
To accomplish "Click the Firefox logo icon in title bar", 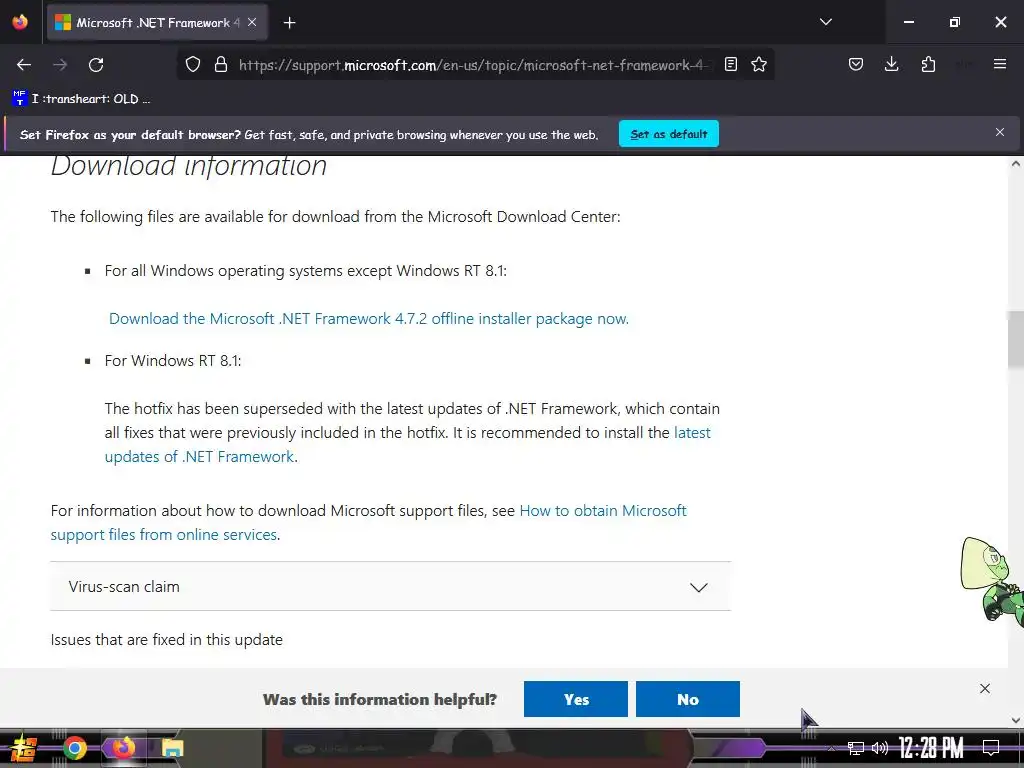I will [20, 22].
